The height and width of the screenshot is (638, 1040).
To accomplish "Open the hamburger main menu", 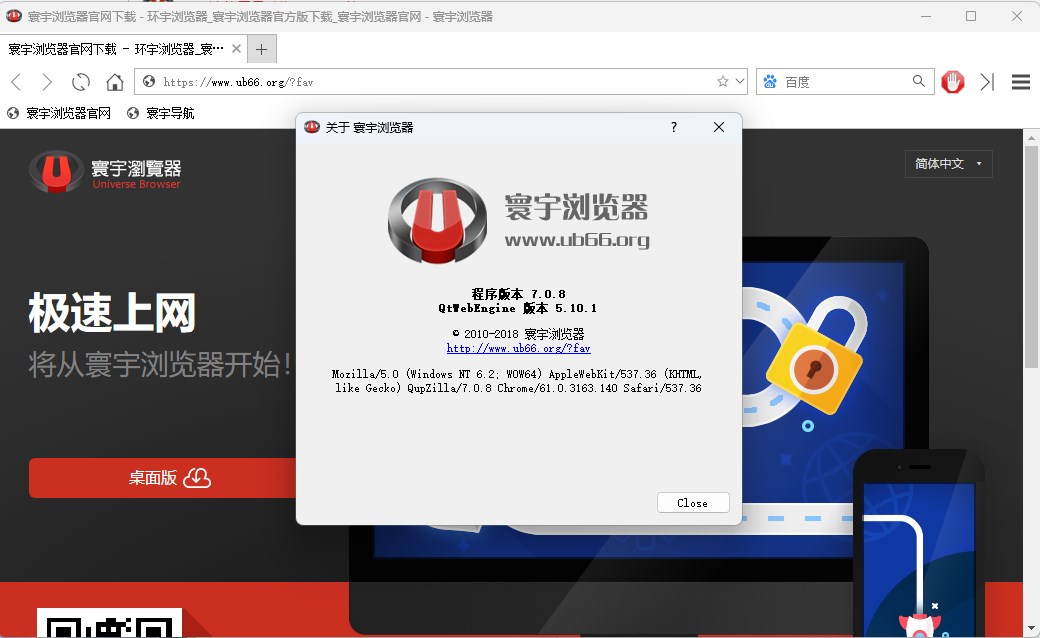I will (x=1021, y=82).
